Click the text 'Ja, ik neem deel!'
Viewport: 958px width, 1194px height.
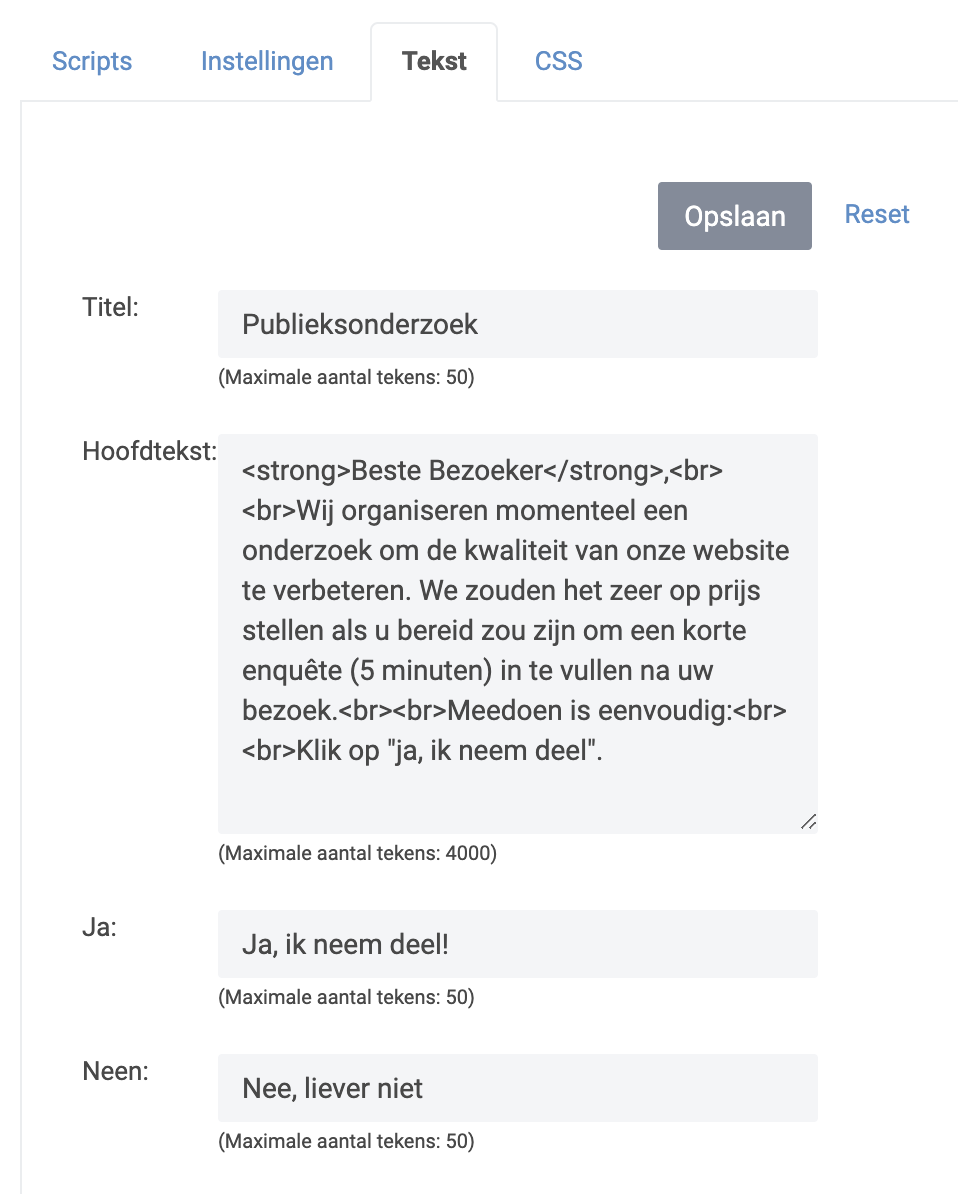[x=345, y=944]
